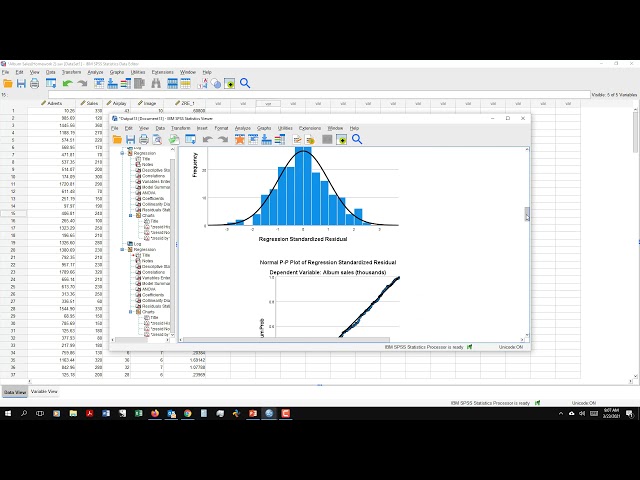Collapse the Charts node under the lower Regression
This screenshot has width=640, height=480.
[131, 312]
